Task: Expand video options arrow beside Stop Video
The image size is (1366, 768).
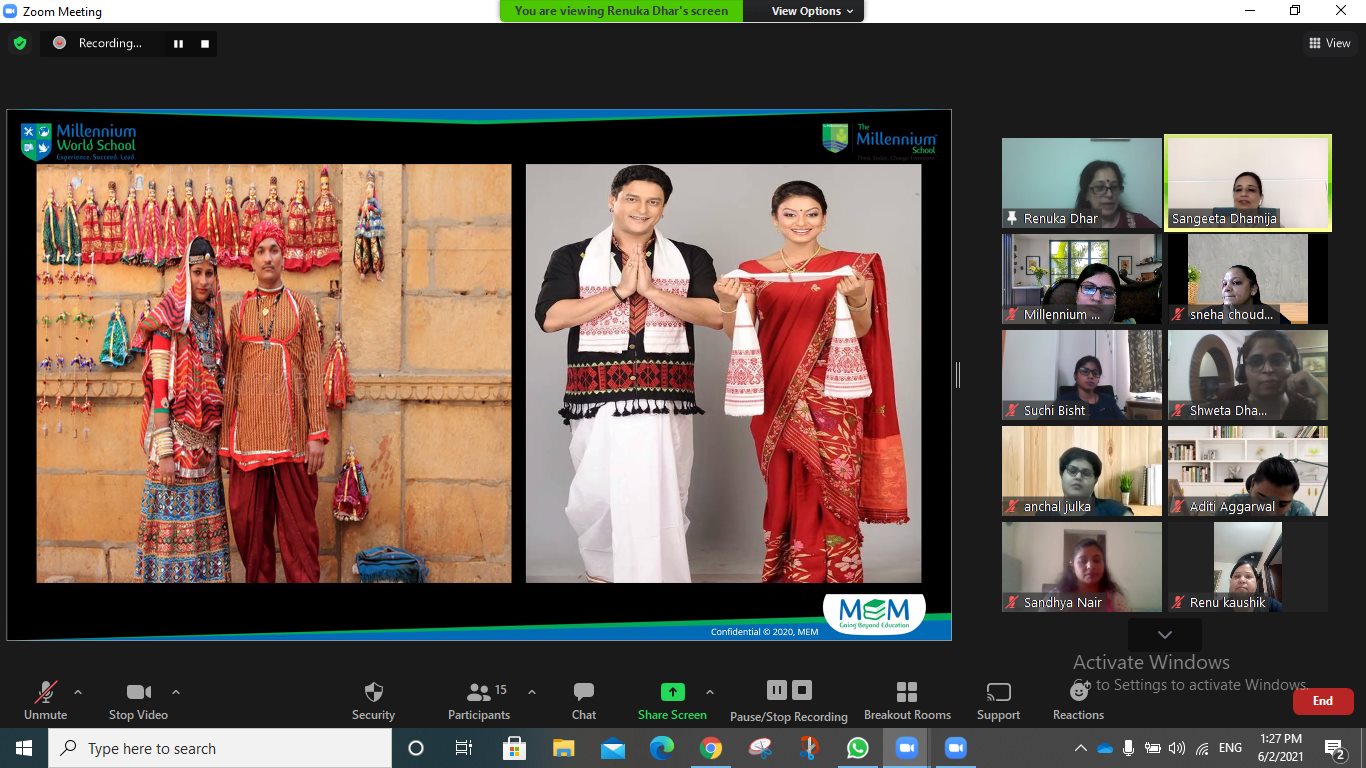Action: [176, 692]
